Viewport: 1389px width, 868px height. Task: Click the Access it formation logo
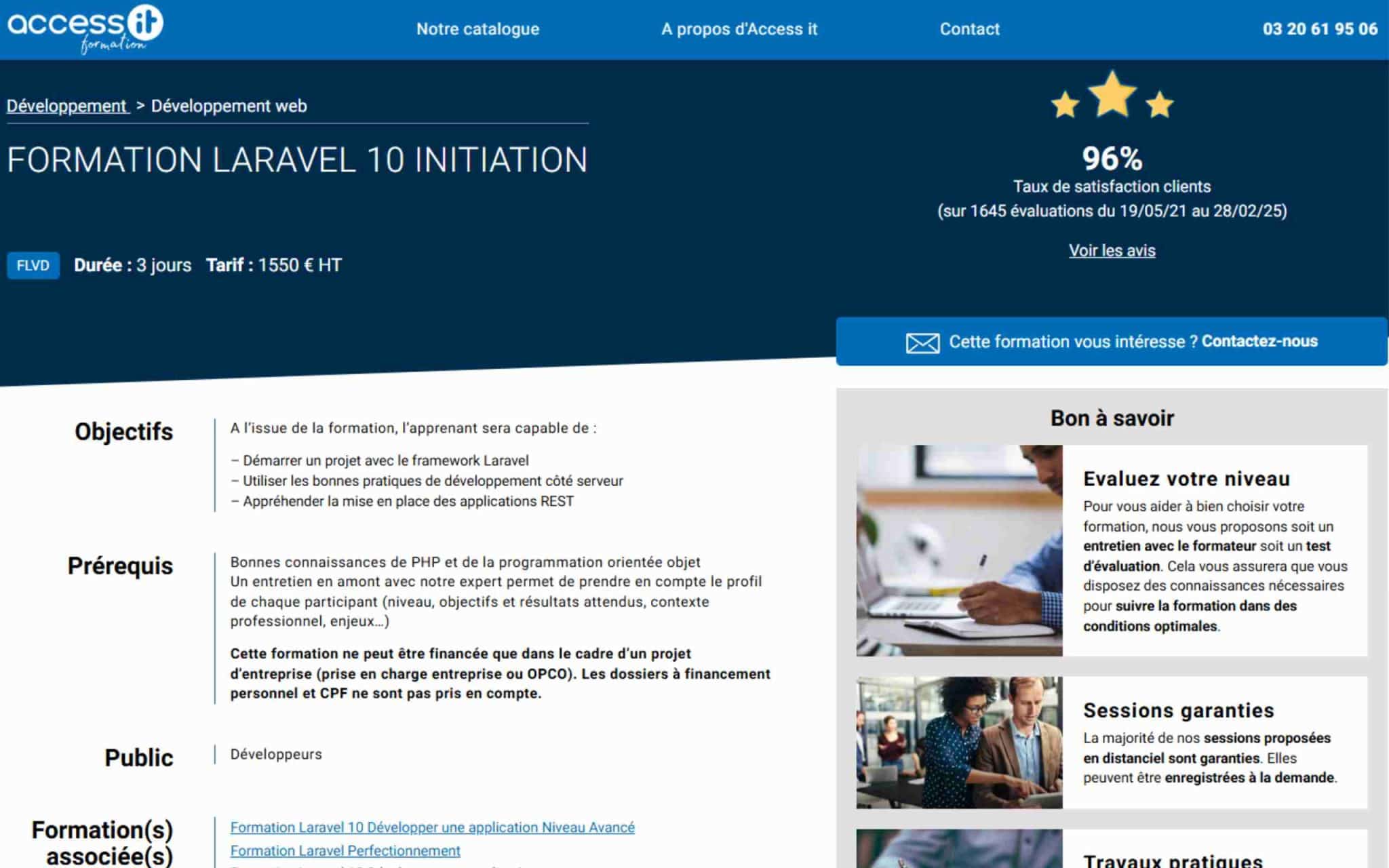[x=85, y=28]
